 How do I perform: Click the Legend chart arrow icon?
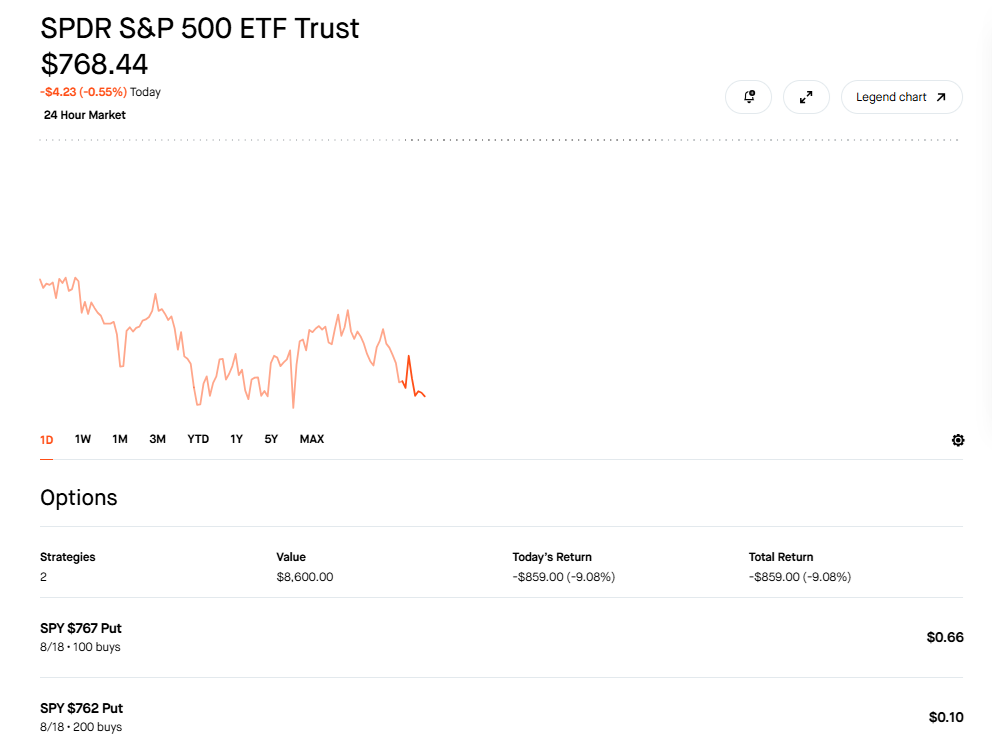point(941,97)
